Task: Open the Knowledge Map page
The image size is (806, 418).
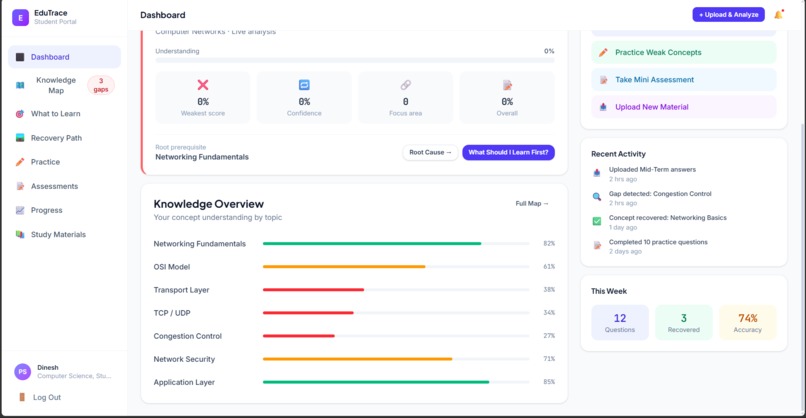Action: click(x=65, y=85)
